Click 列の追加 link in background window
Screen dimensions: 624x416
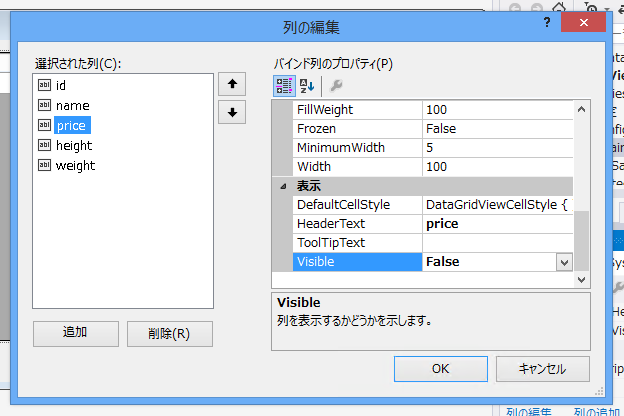click(x=597, y=412)
